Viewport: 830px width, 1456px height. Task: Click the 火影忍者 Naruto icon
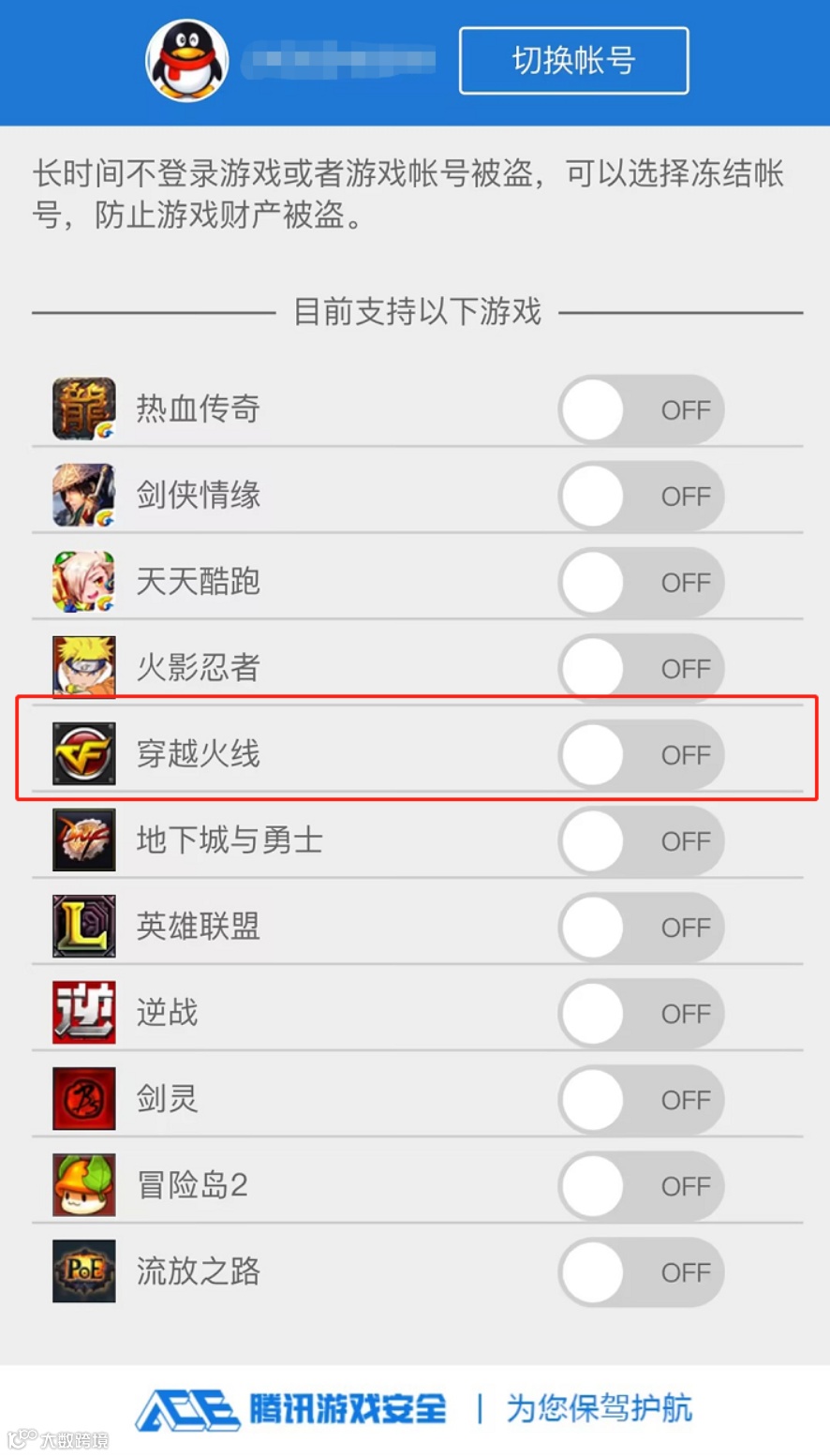(84, 667)
